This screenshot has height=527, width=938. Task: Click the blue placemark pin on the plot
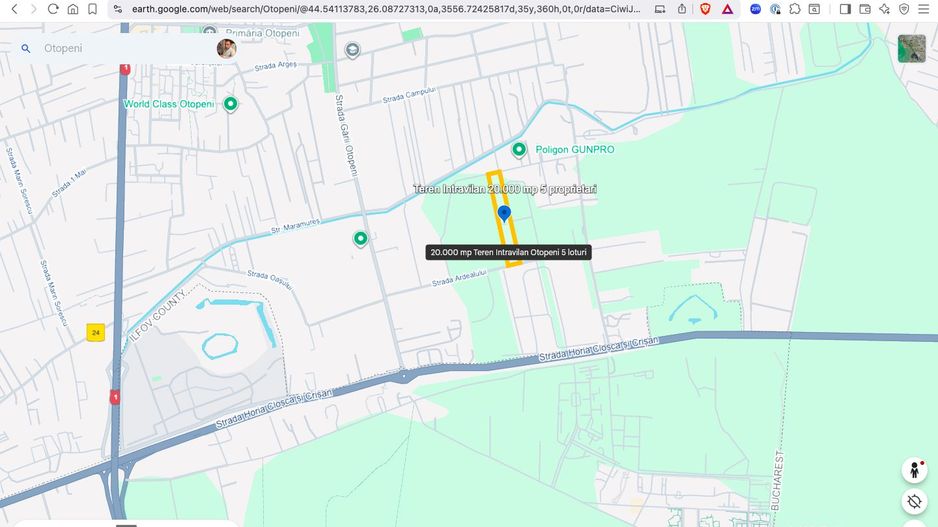[504, 214]
